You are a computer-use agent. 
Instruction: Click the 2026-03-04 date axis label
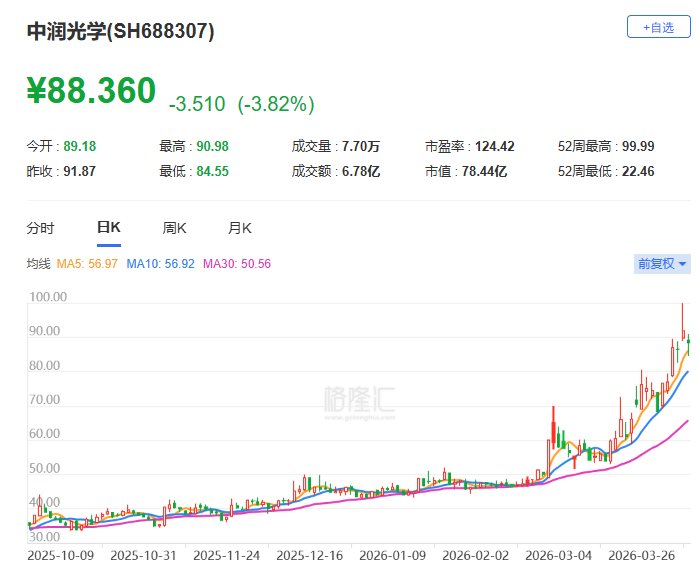coord(558,554)
